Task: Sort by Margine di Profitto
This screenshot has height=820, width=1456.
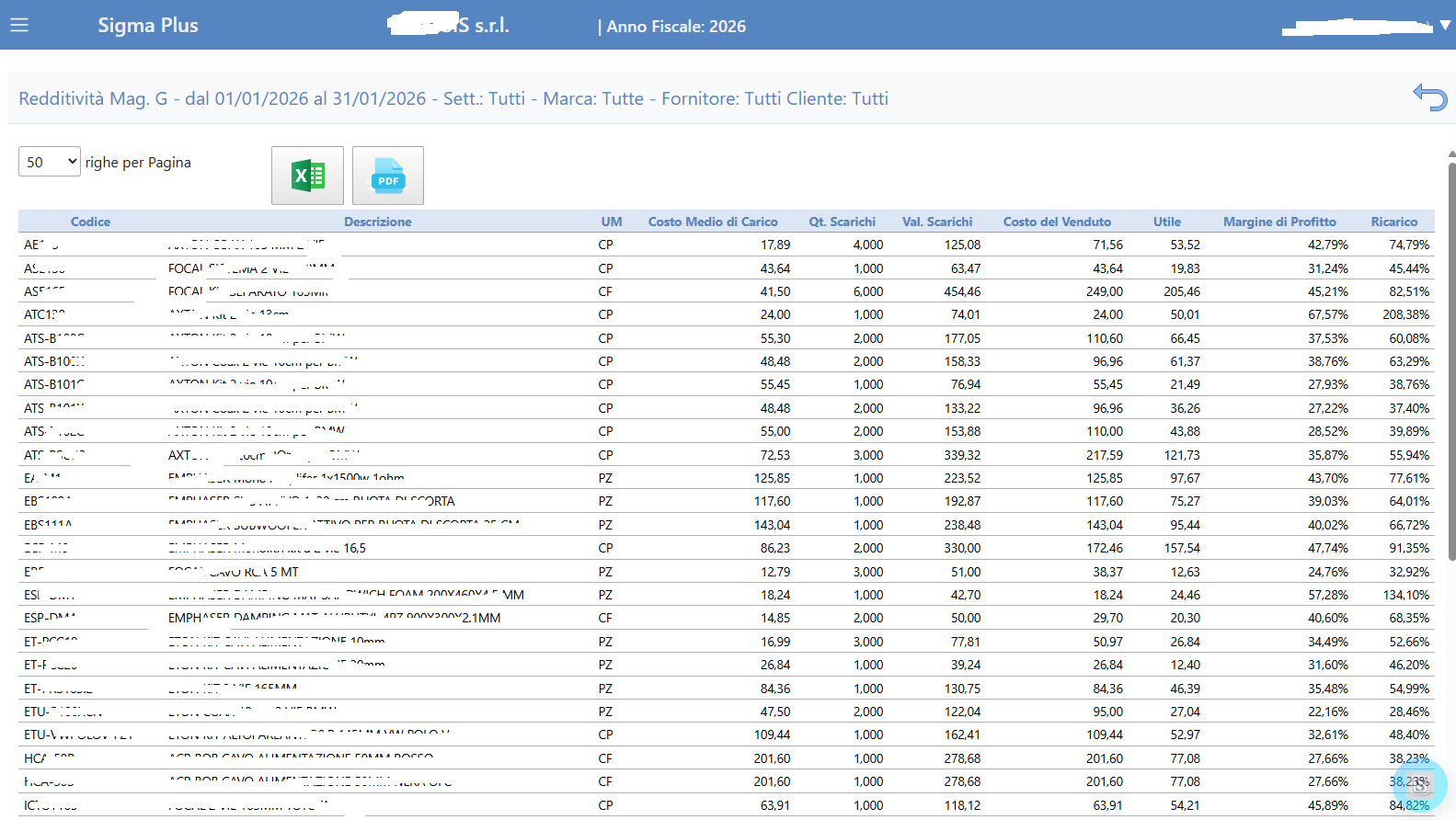Action: [1279, 222]
